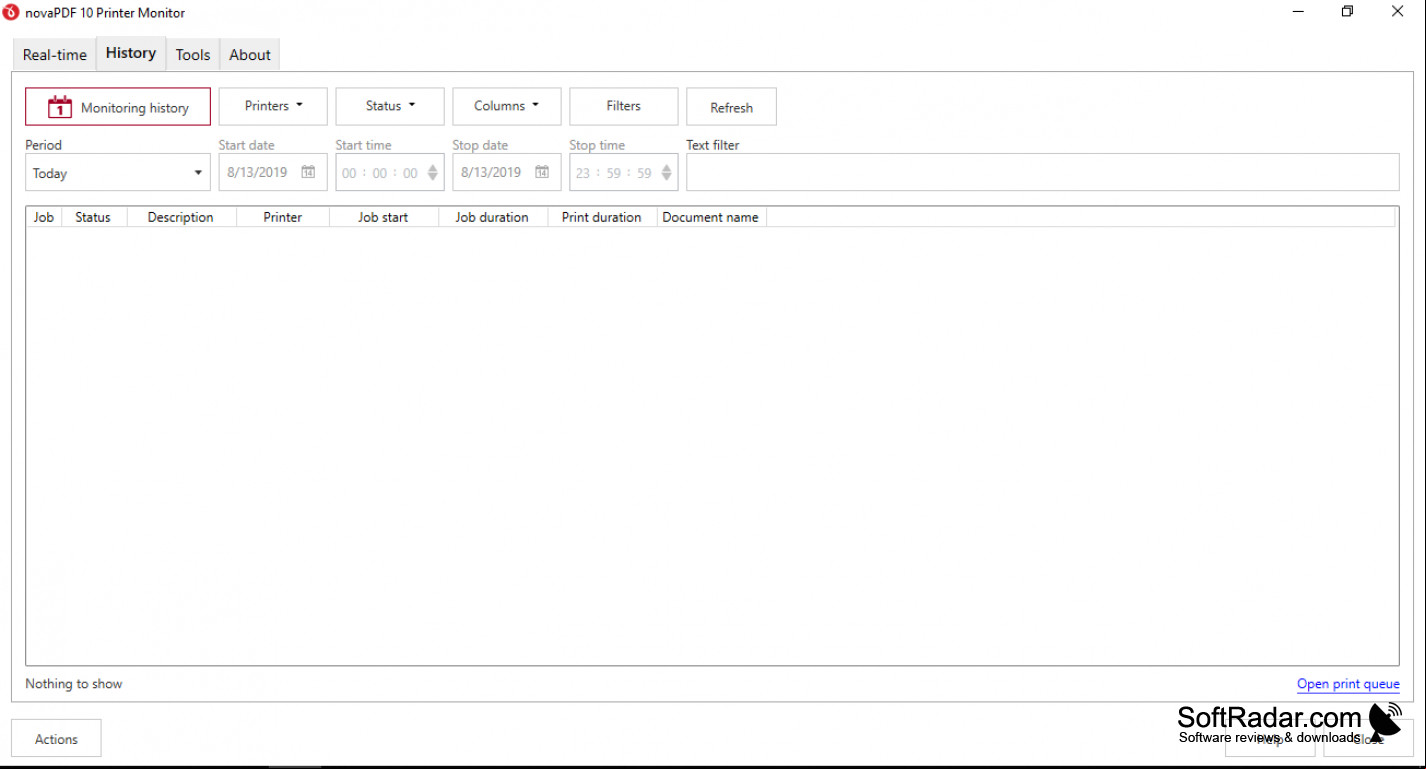Click the Actions button
This screenshot has height=769, width=1426.
[56, 739]
